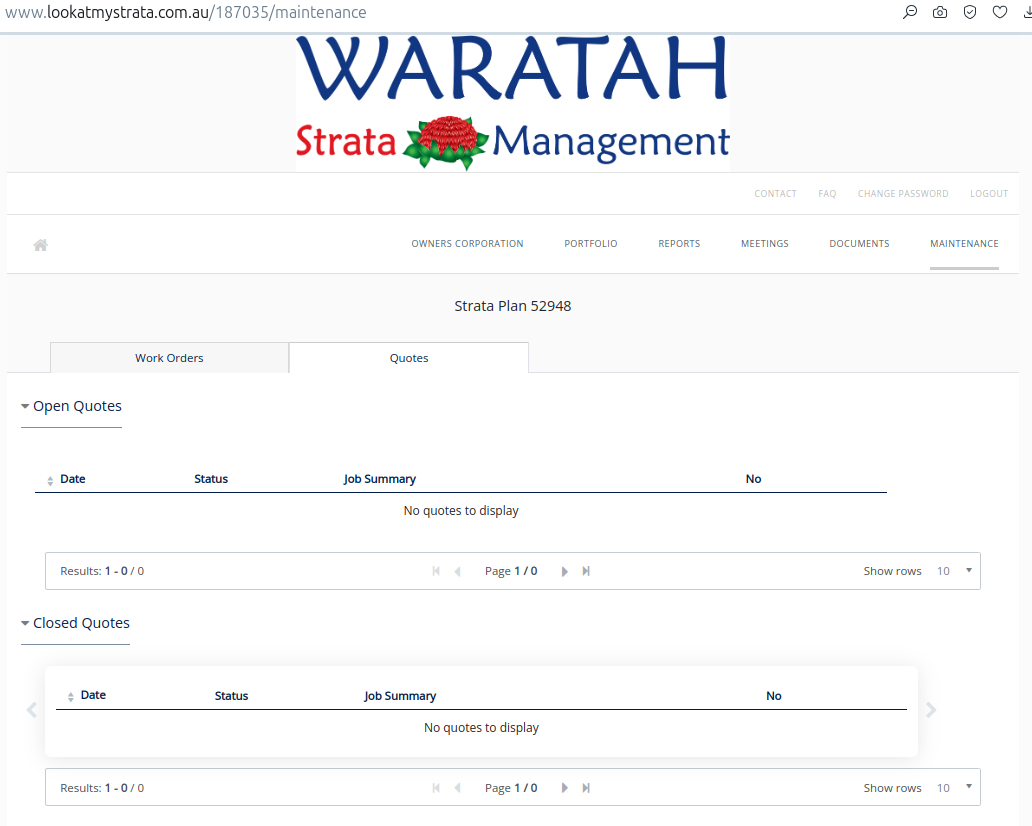Viewport: 1032px width, 826px height.
Task: Click the Waratah Strata Management logo
Action: point(513,103)
